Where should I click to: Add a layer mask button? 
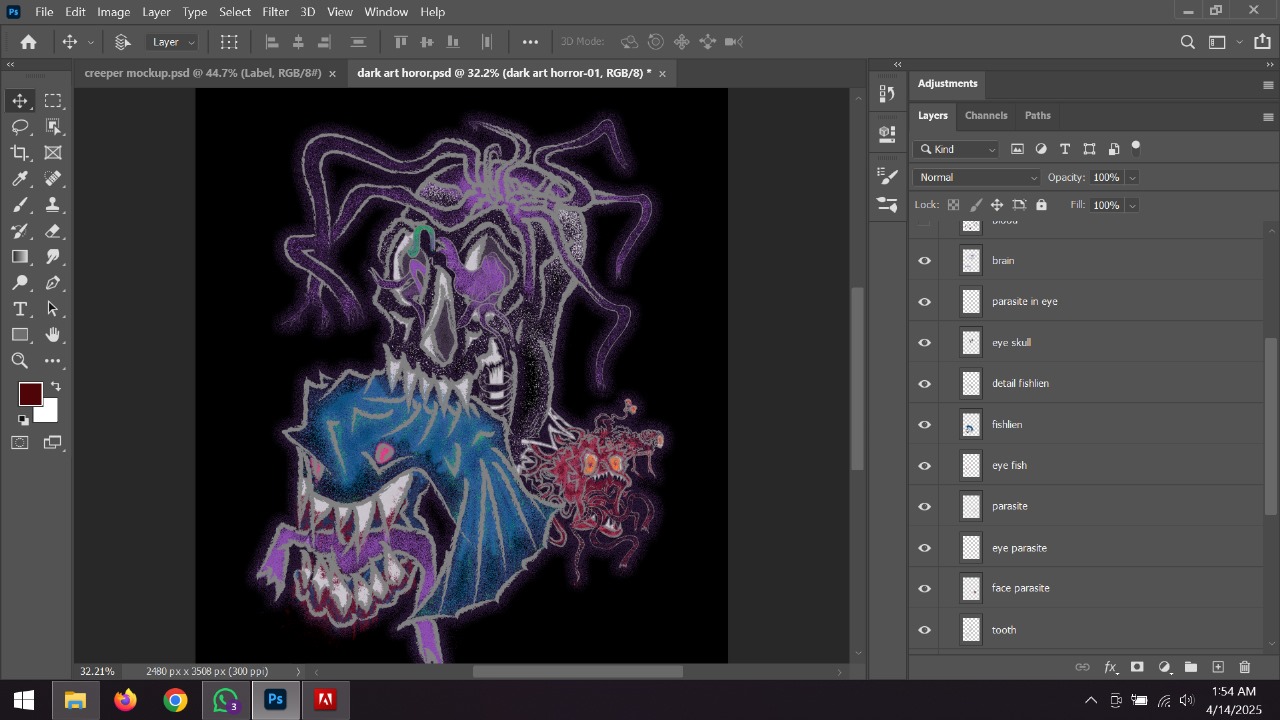point(1137,667)
